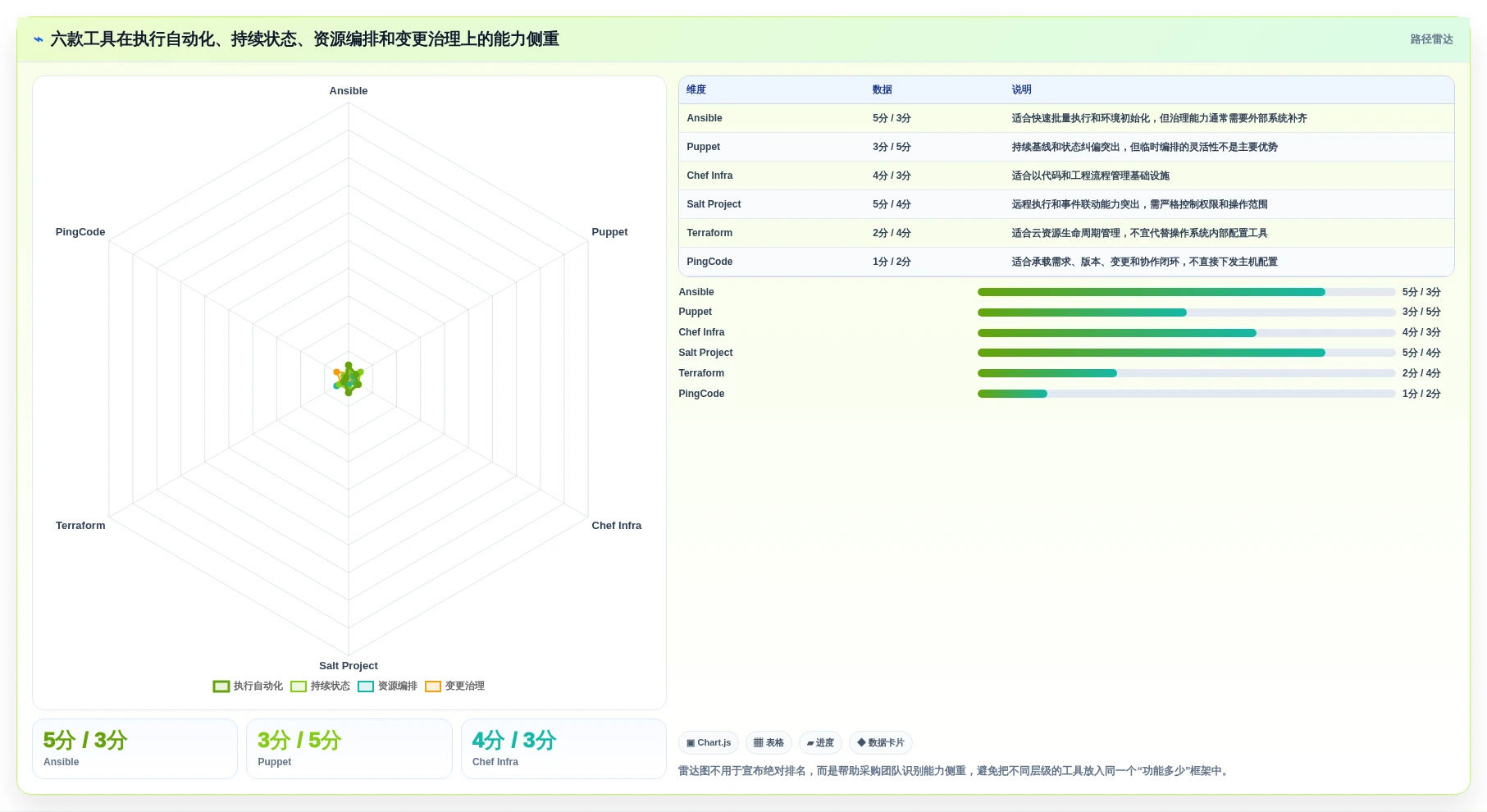Click the 数据 column header

point(883,89)
